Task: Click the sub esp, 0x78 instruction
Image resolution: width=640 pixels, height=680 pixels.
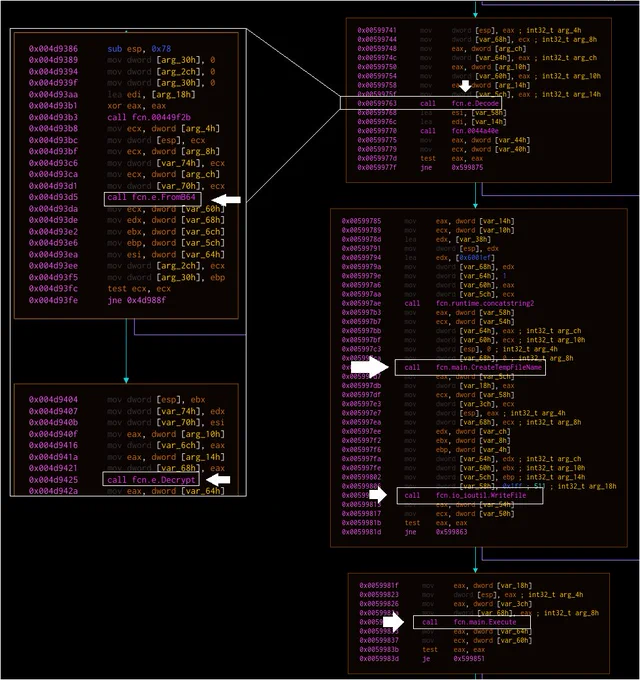Action: tap(139, 49)
